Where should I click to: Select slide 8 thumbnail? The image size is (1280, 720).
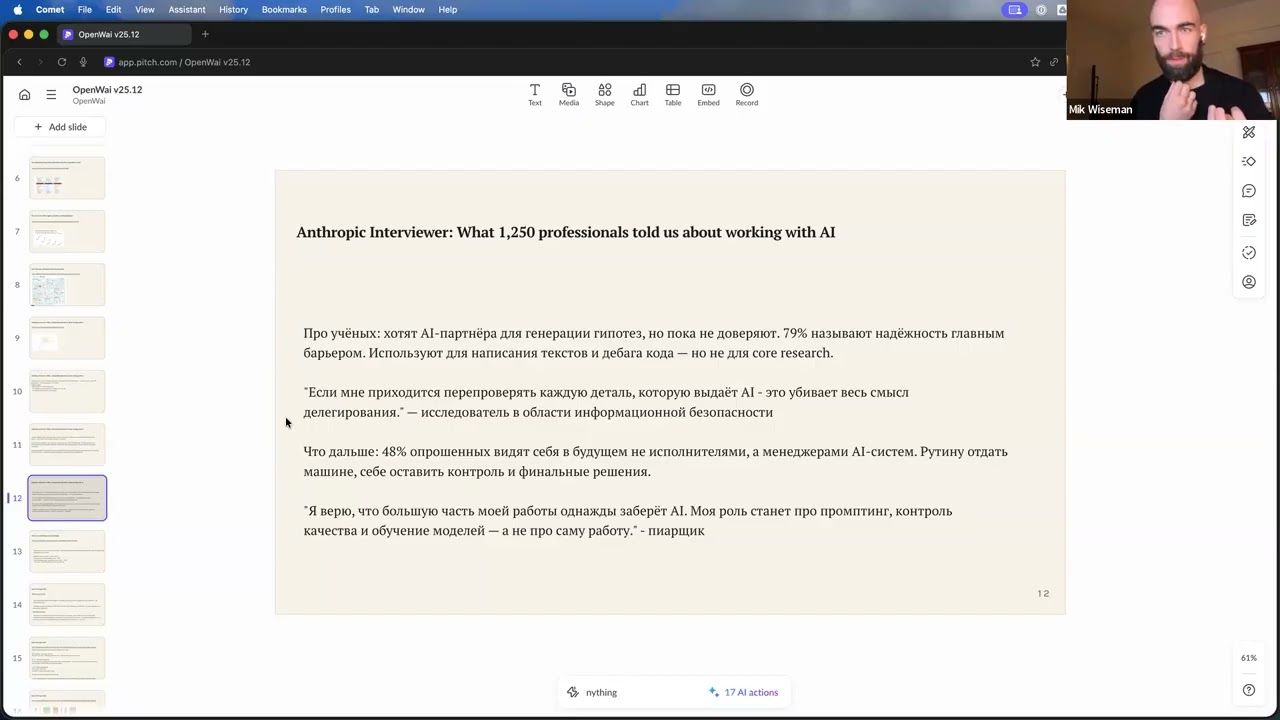click(67, 285)
